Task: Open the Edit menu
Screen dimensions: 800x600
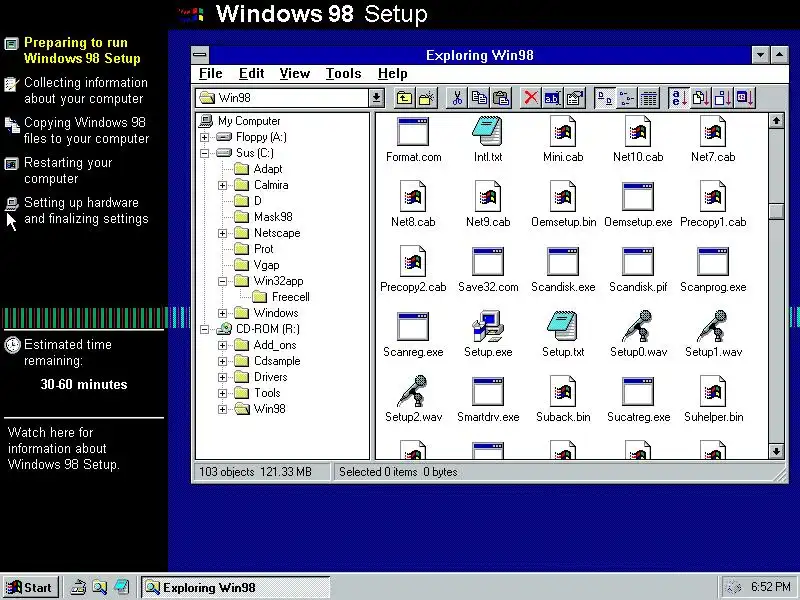Action: click(x=252, y=73)
